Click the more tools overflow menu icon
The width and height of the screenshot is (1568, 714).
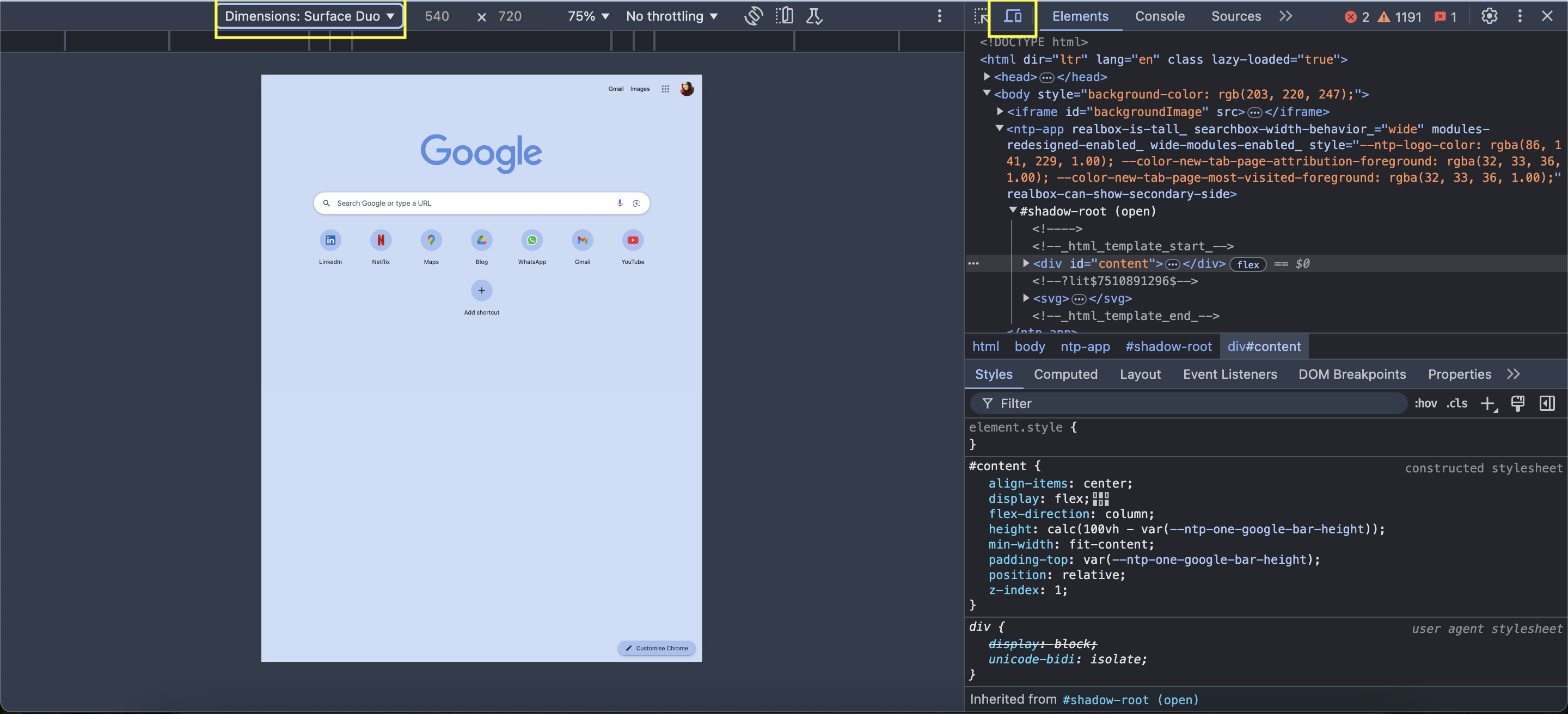click(1288, 16)
